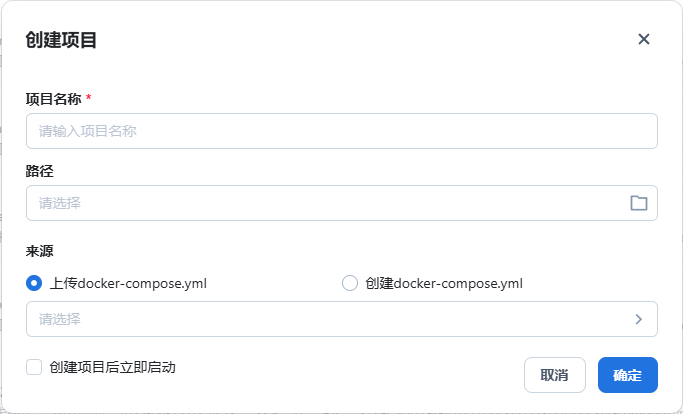Click the 来源 section label

(x=40, y=251)
